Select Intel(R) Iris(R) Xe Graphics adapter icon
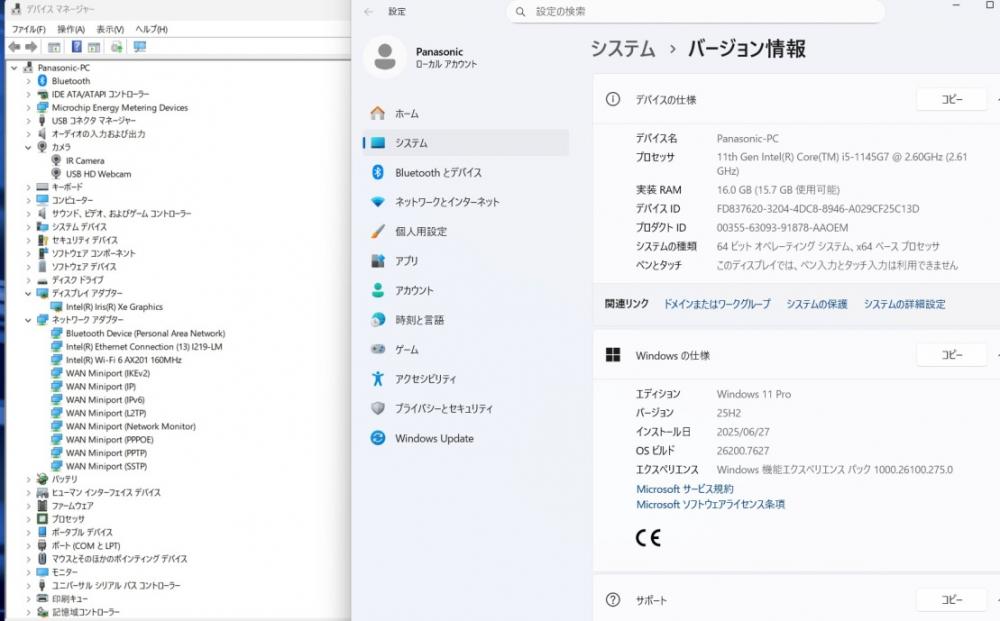 [x=56, y=307]
